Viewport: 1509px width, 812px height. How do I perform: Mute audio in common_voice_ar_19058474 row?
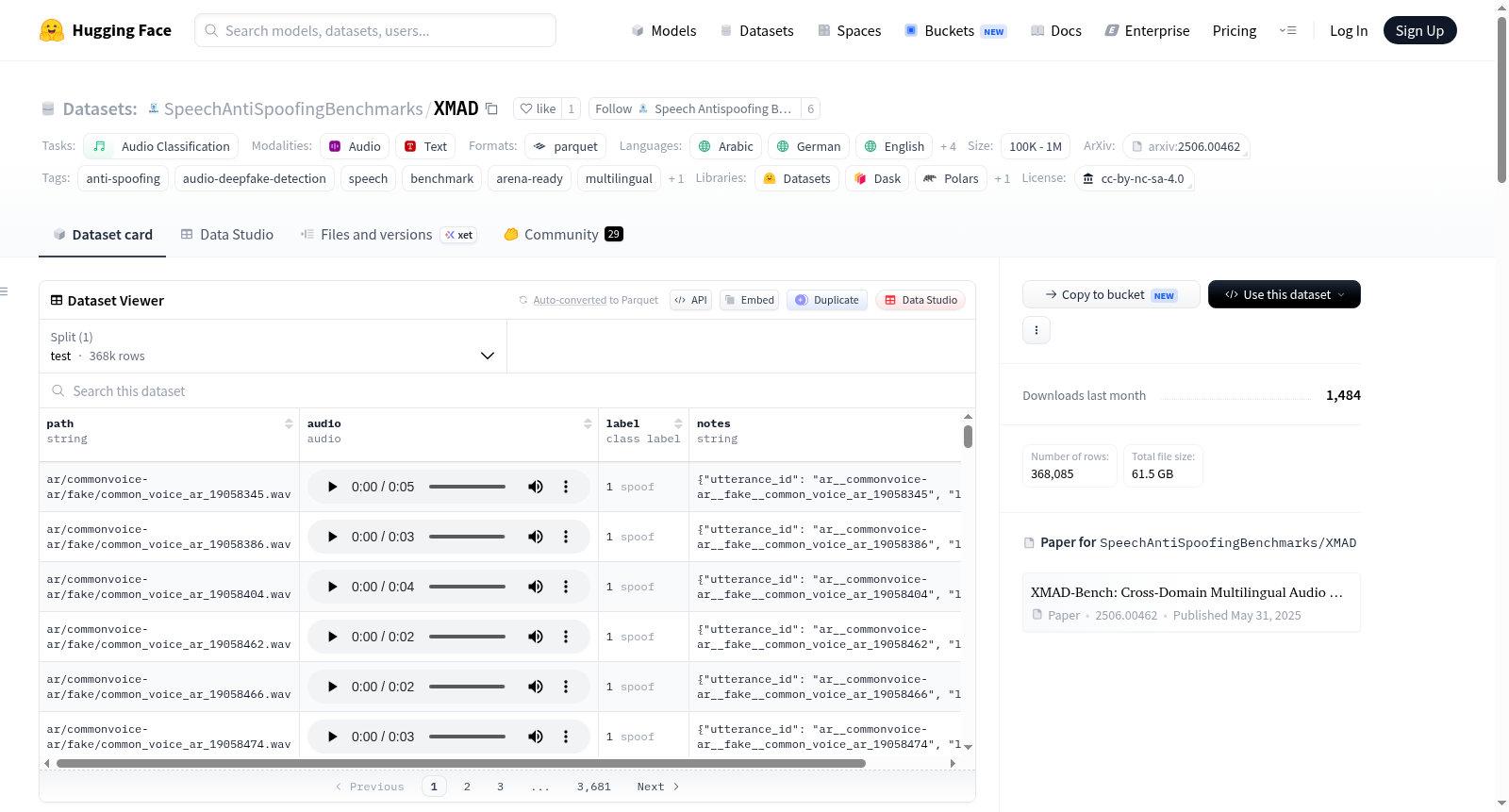536,737
